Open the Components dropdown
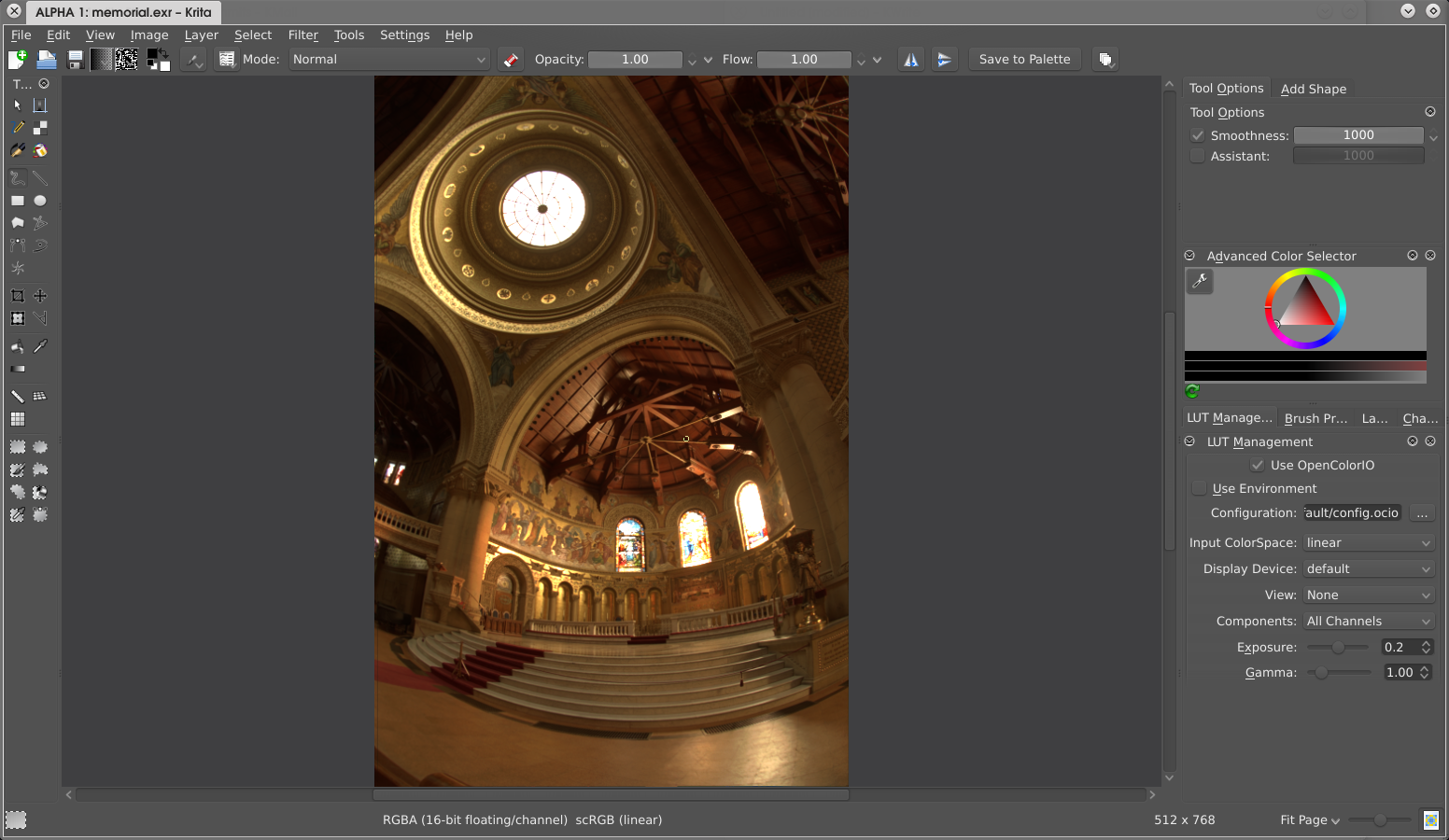This screenshot has width=1449, height=840. (1368, 622)
